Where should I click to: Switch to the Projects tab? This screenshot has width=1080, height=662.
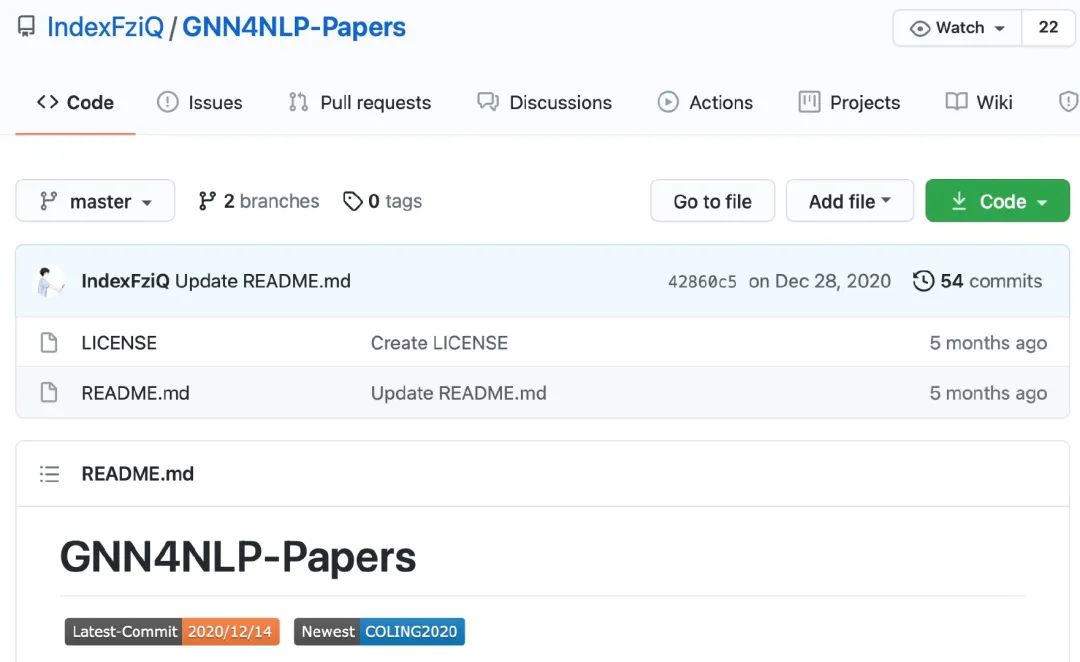tap(849, 103)
